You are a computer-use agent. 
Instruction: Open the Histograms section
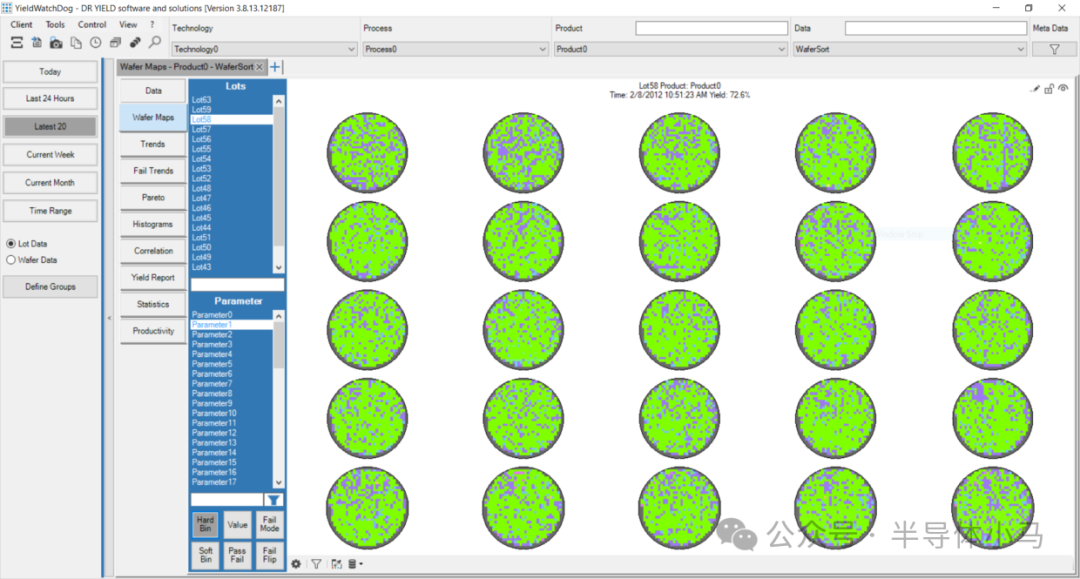pyautogui.click(x=153, y=224)
